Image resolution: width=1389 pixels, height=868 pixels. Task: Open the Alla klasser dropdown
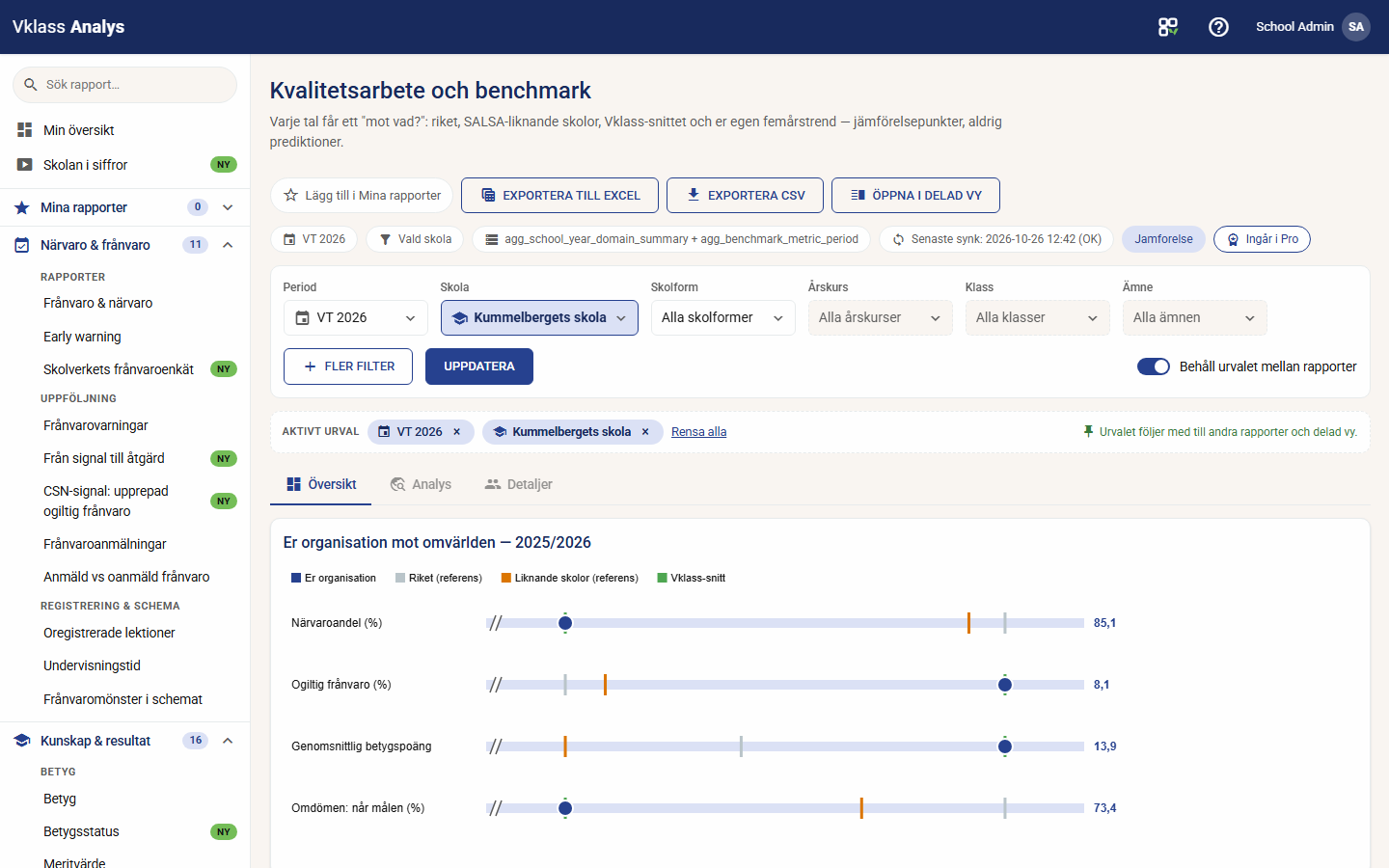pyautogui.click(x=1038, y=318)
